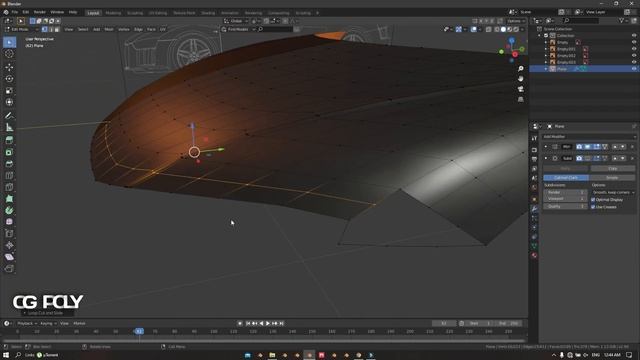640x360 pixels.
Task: Open the Global transform orientation dropdown
Action: pyautogui.click(x=236, y=21)
